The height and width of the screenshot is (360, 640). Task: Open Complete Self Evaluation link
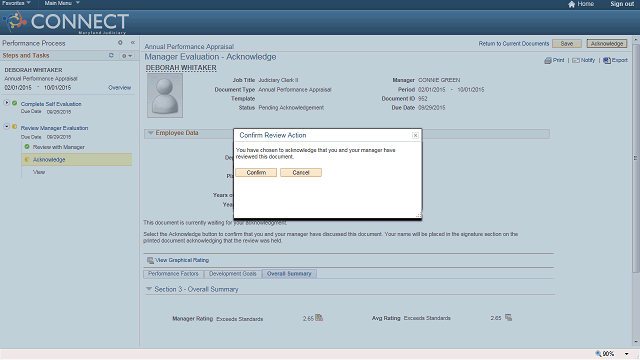point(51,104)
